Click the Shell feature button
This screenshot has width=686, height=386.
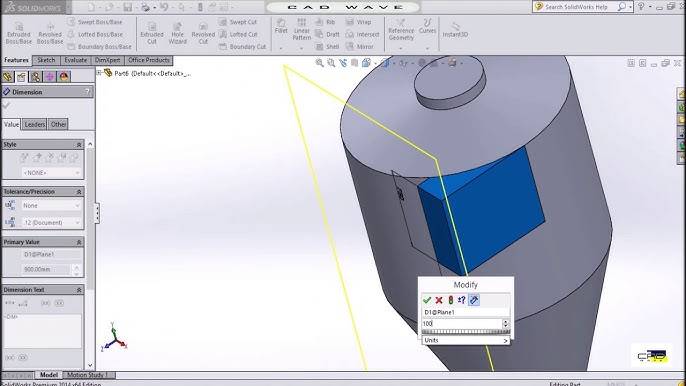(327, 46)
